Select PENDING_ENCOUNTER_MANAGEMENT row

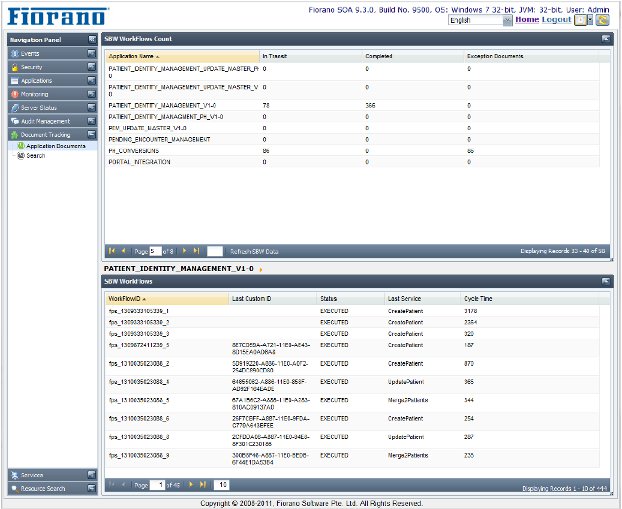(x=353, y=140)
